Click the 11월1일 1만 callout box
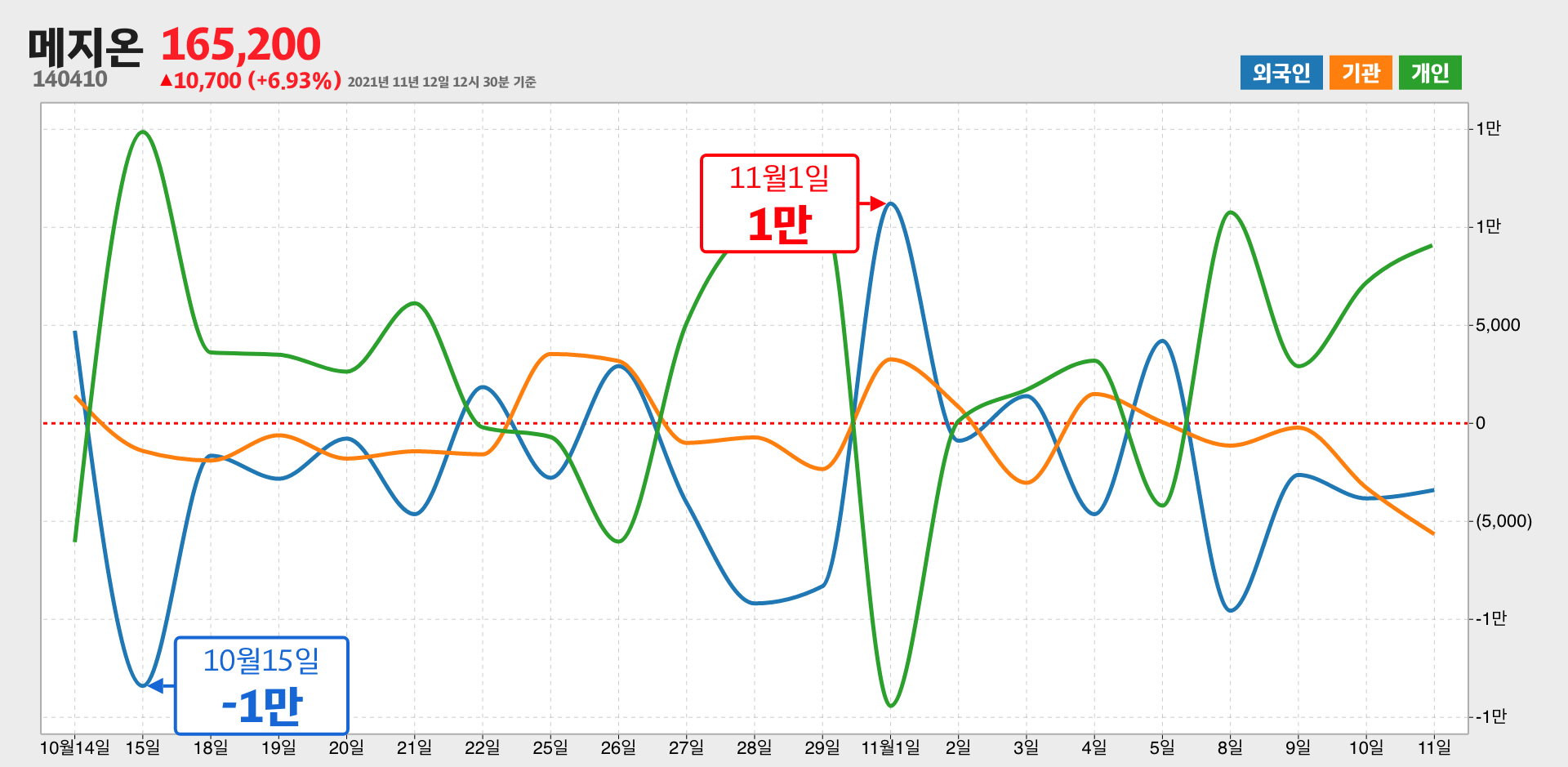The image size is (1568, 767). coord(779,203)
